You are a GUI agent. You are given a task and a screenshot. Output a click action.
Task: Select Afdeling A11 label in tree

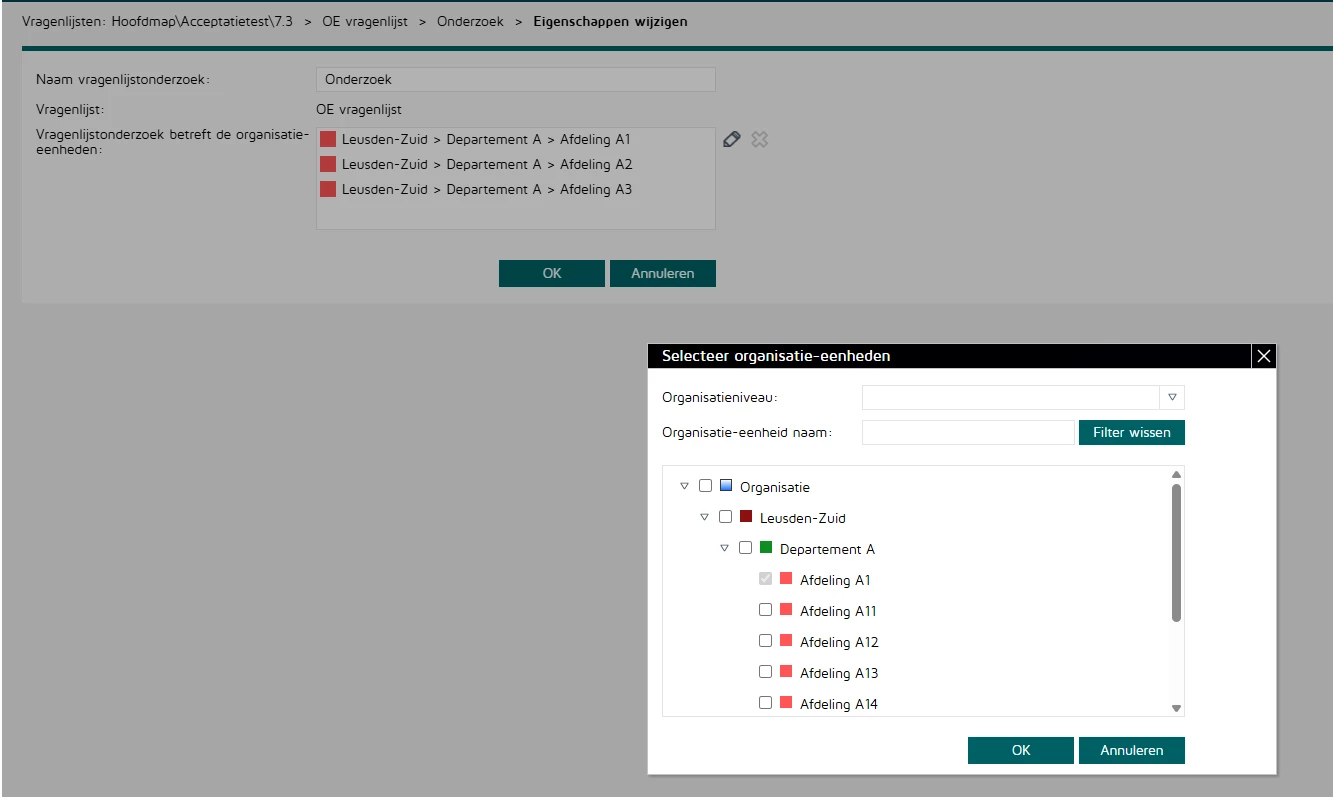pyautogui.click(x=838, y=611)
